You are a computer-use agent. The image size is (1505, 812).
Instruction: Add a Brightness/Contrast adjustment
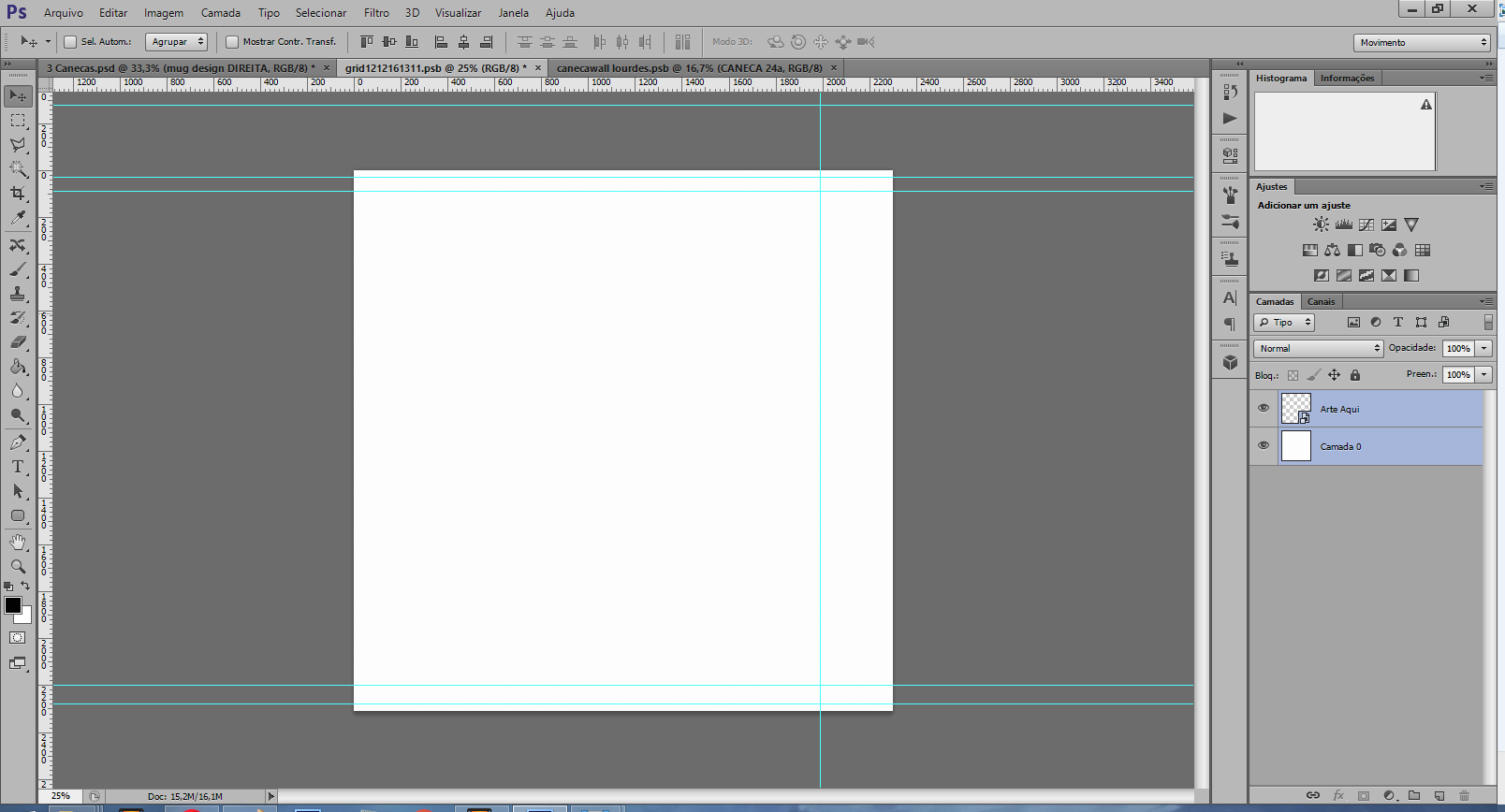click(x=1321, y=225)
